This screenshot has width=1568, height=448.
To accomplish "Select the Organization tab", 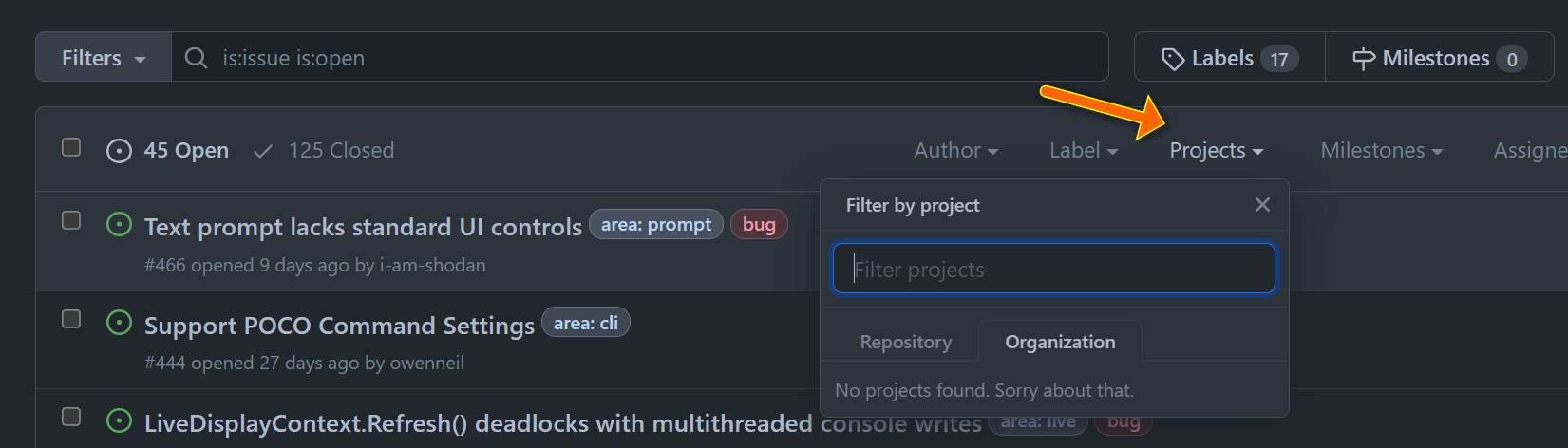I will [1060, 342].
